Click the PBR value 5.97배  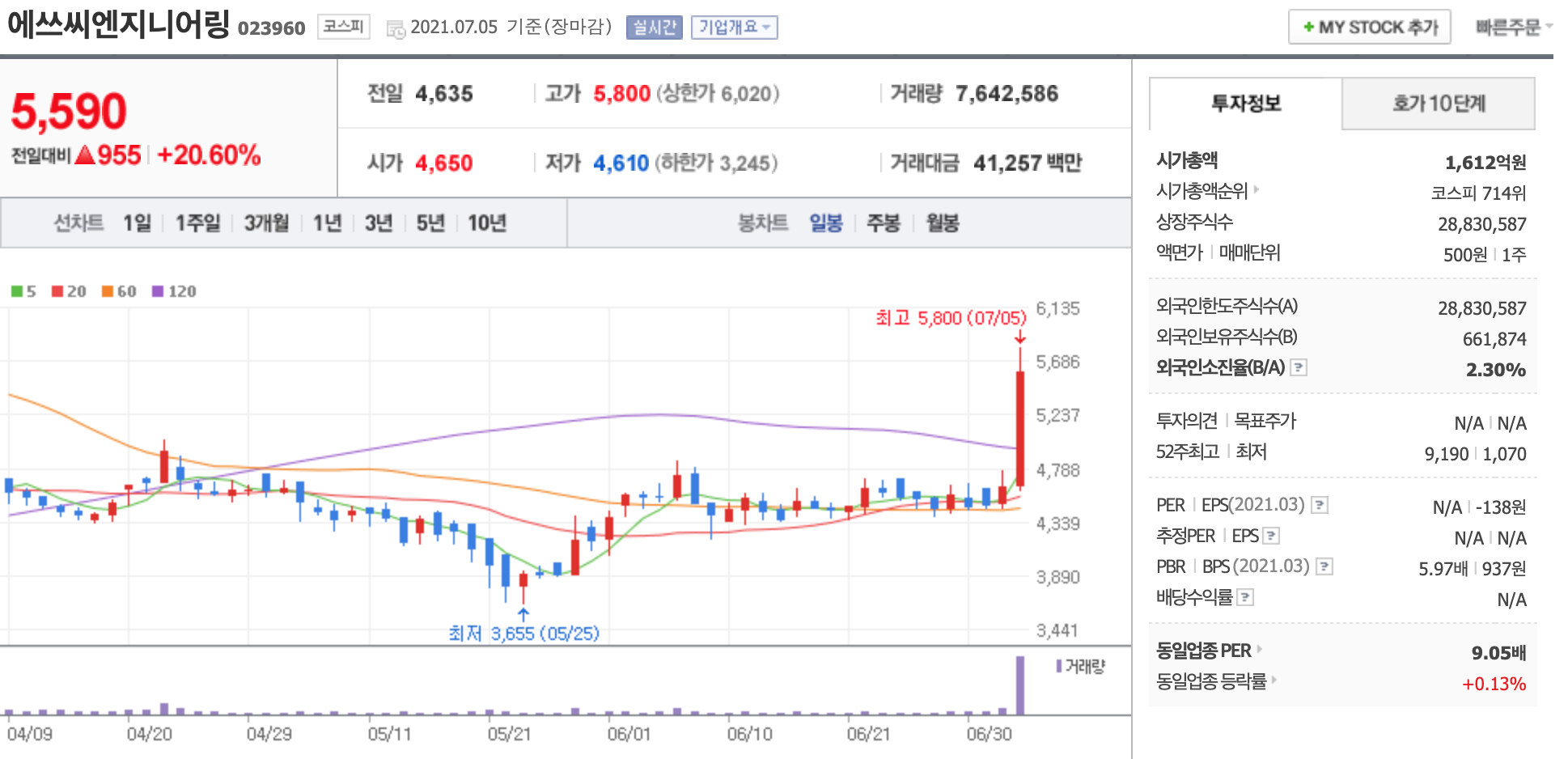(1443, 569)
